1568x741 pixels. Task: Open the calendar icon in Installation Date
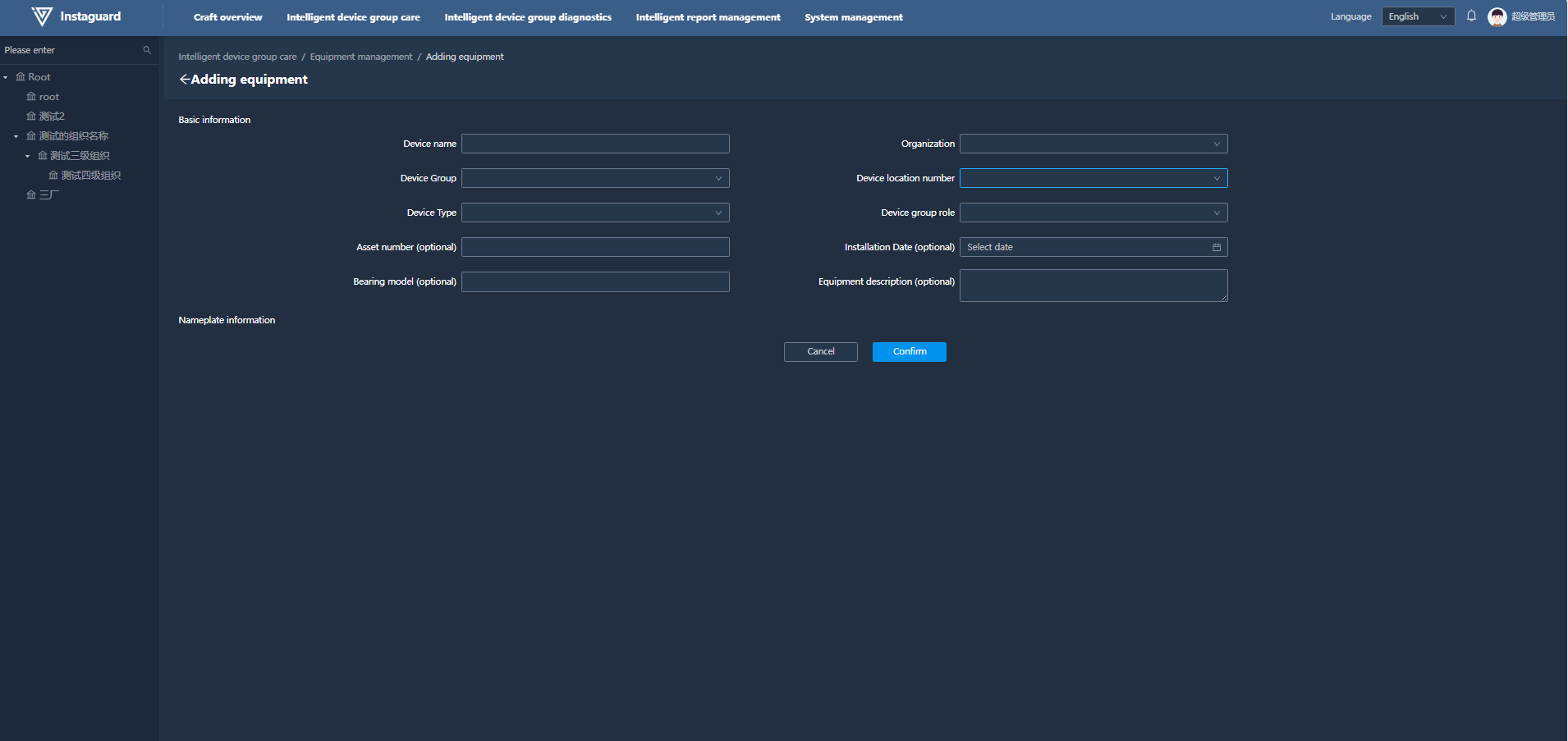point(1217,247)
